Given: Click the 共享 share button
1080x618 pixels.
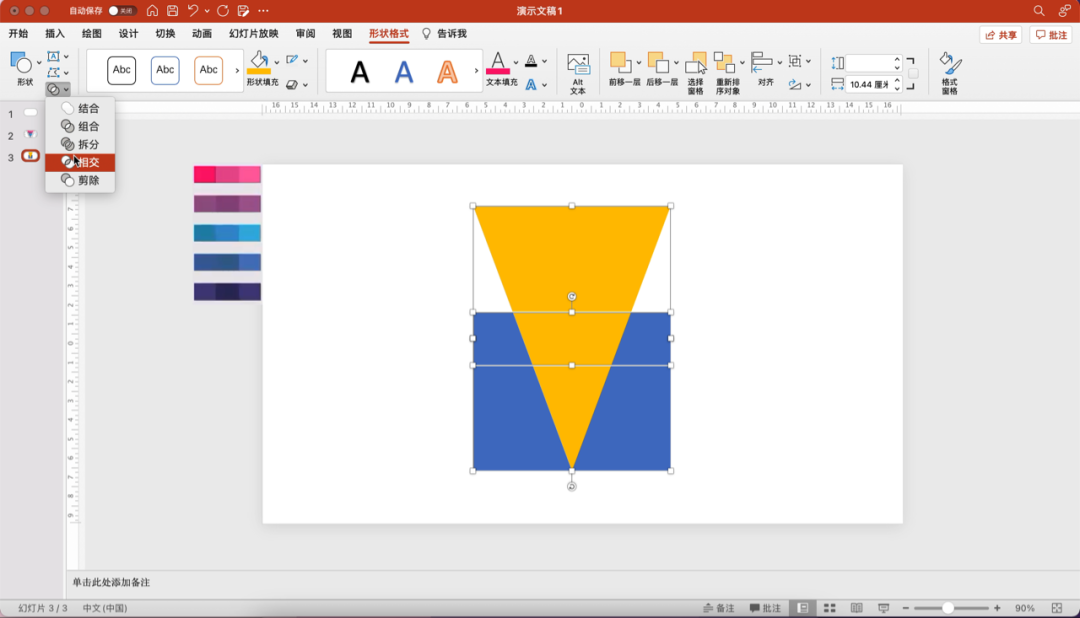Looking at the screenshot, I should click(x=1001, y=35).
